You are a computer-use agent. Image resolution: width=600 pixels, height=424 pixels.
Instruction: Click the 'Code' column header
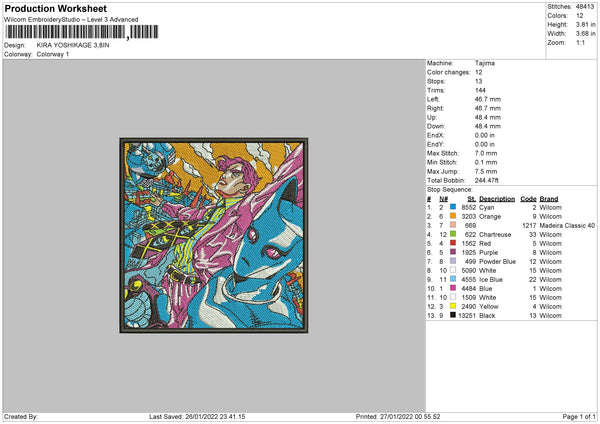[528, 199]
